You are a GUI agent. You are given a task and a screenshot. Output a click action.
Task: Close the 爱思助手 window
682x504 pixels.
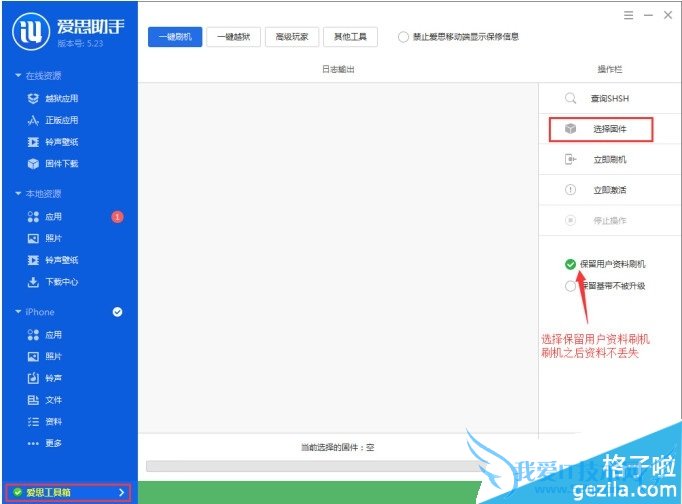(x=668, y=15)
